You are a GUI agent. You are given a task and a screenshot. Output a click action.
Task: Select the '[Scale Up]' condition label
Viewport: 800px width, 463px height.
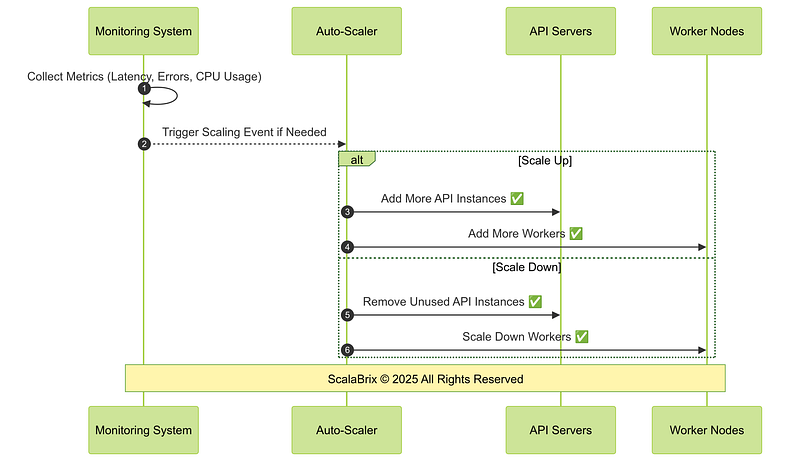545,161
